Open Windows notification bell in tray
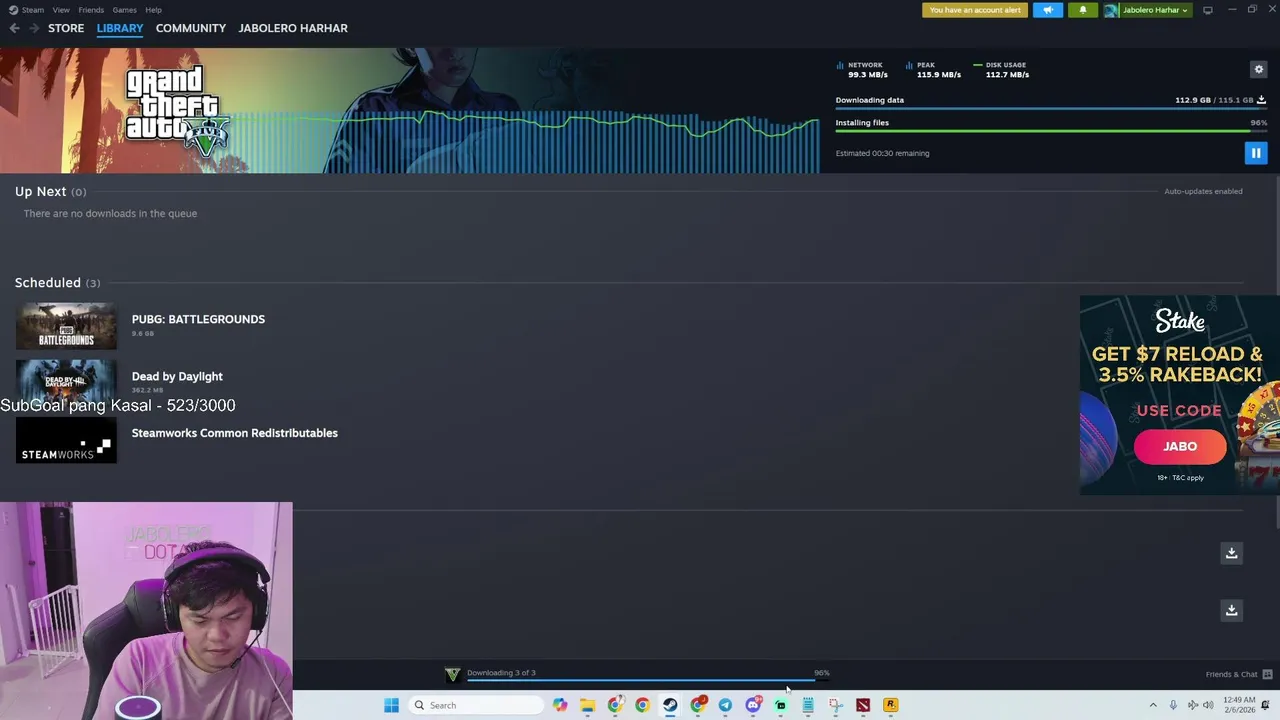Screen dimensions: 1280x720 [x=1266, y=705]
